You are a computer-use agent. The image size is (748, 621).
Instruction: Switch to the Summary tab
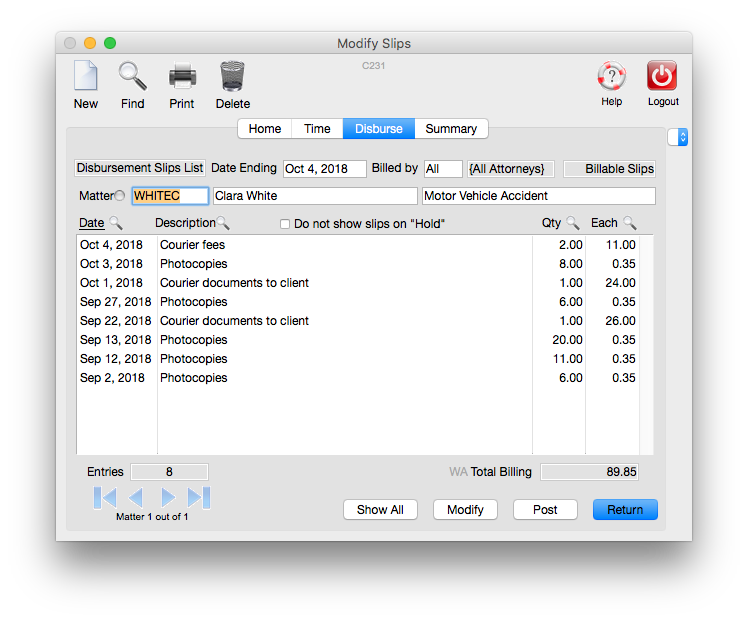[451, 129]
